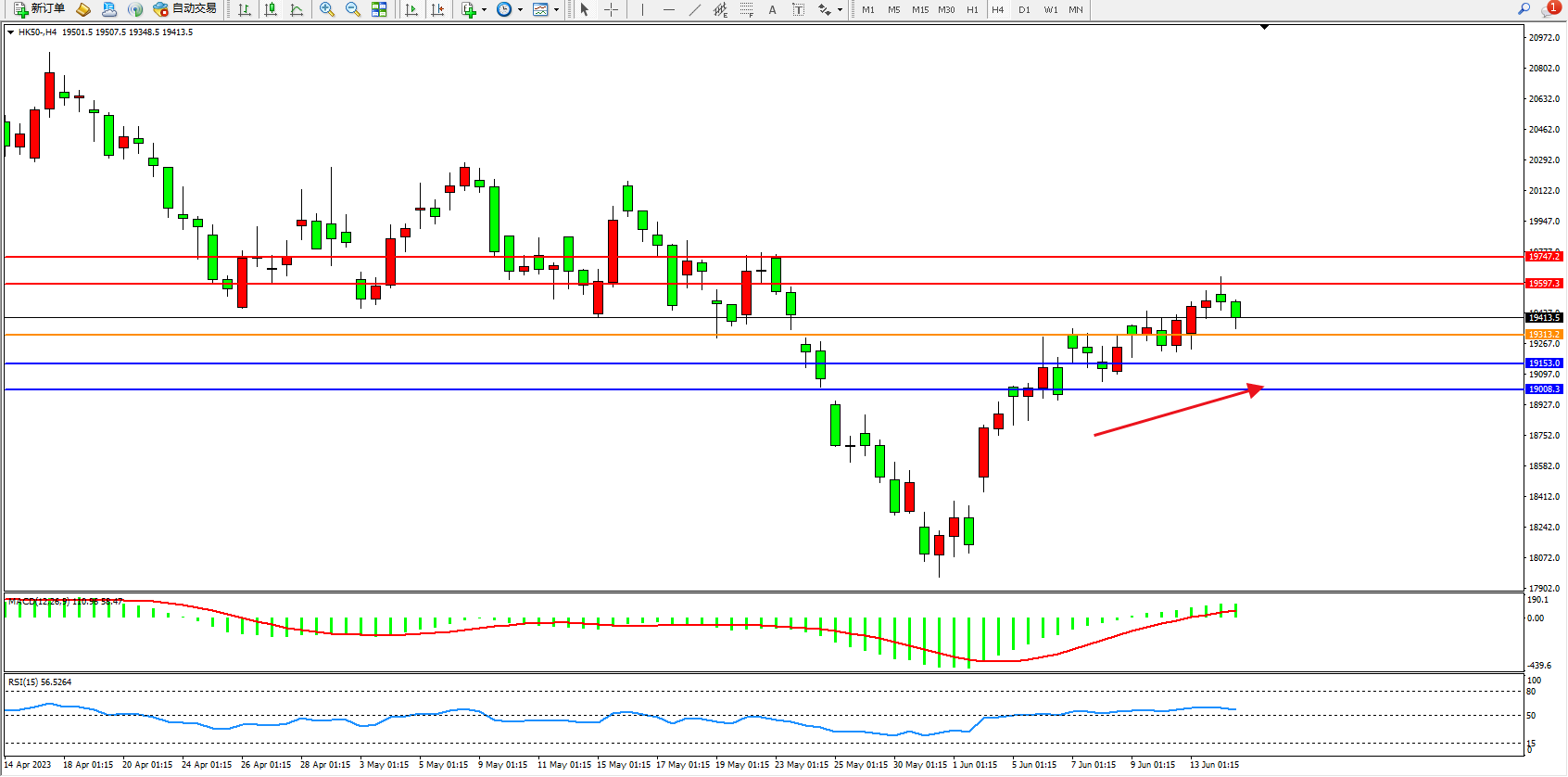The width and height of the screenshot is (1568, 777).
Task: Switch chart to candlestick mode
Action: click(x=271, y=9)
